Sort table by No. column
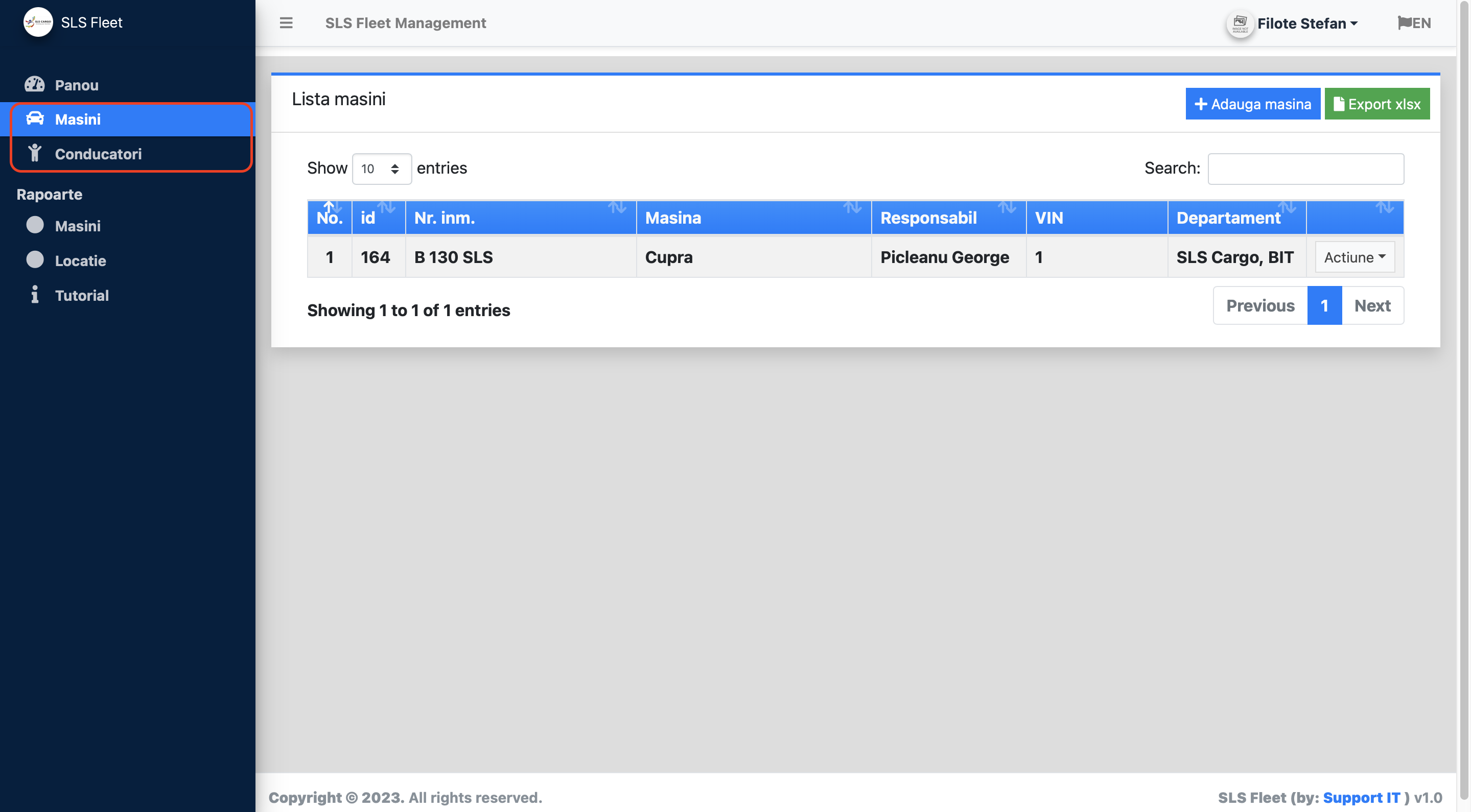This screenshot has height=812, width=1471. pos(330,217)
